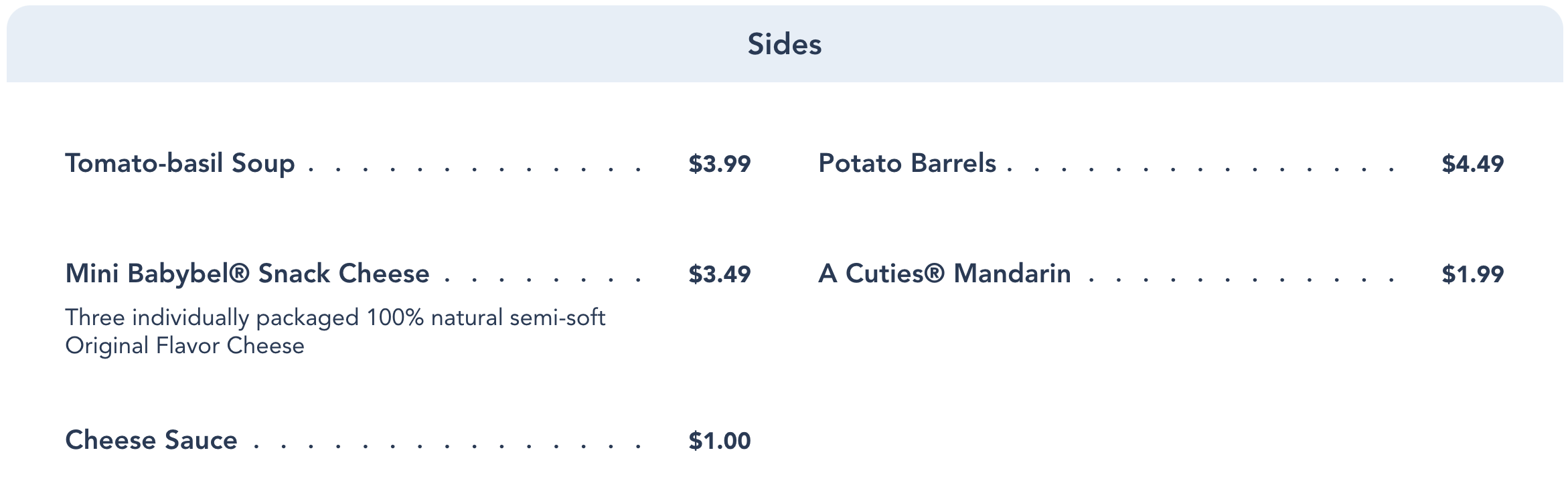This screenshot has width=1568, height=495.
Task: Click the $1.99 Mandarin price
Action: tap(1472, 274)
